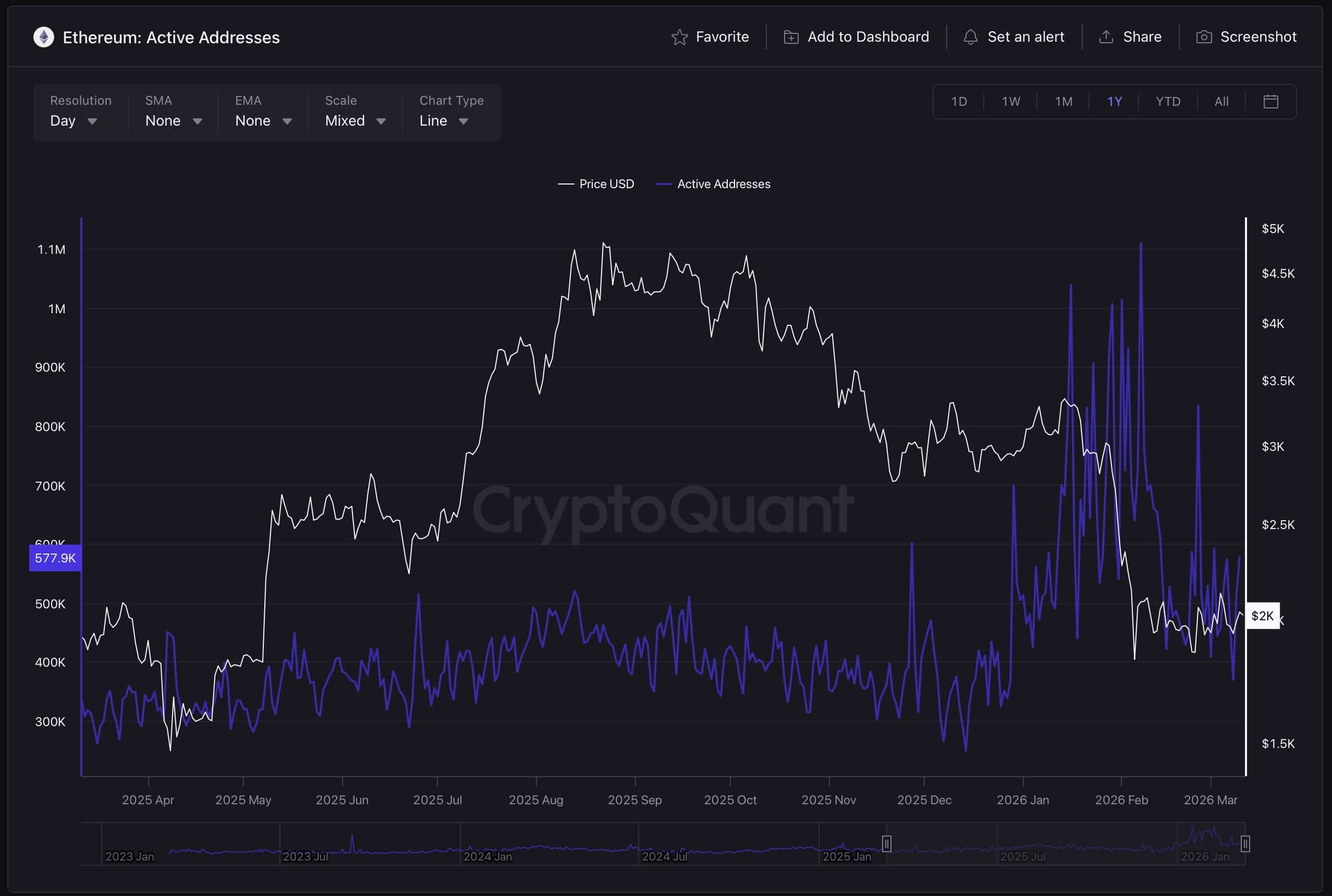This screenshot has width=1332, height=896.
Task: Click the Set an alert button
Action: tap(1016, 36)
